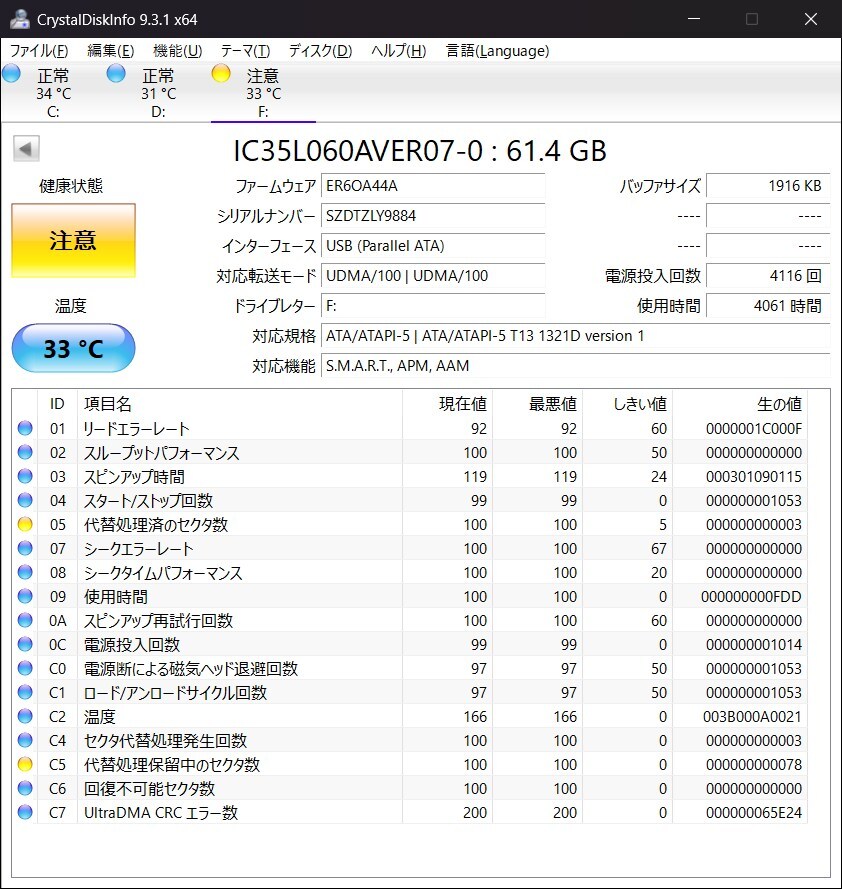This screenshot has width=842, height=889.
Task: Open the 機能 menu
Action: (x=175, y=50)
